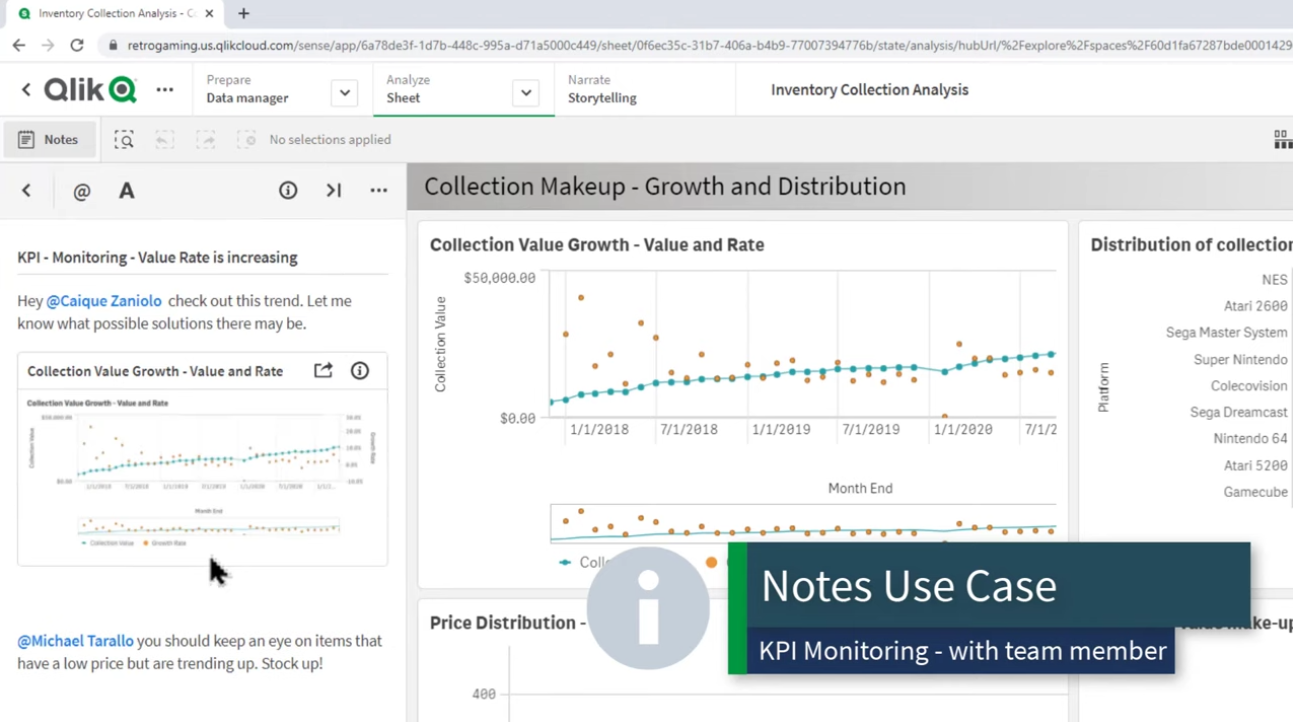Step forward in selections
1293x722 pixels.
point(206,140)
